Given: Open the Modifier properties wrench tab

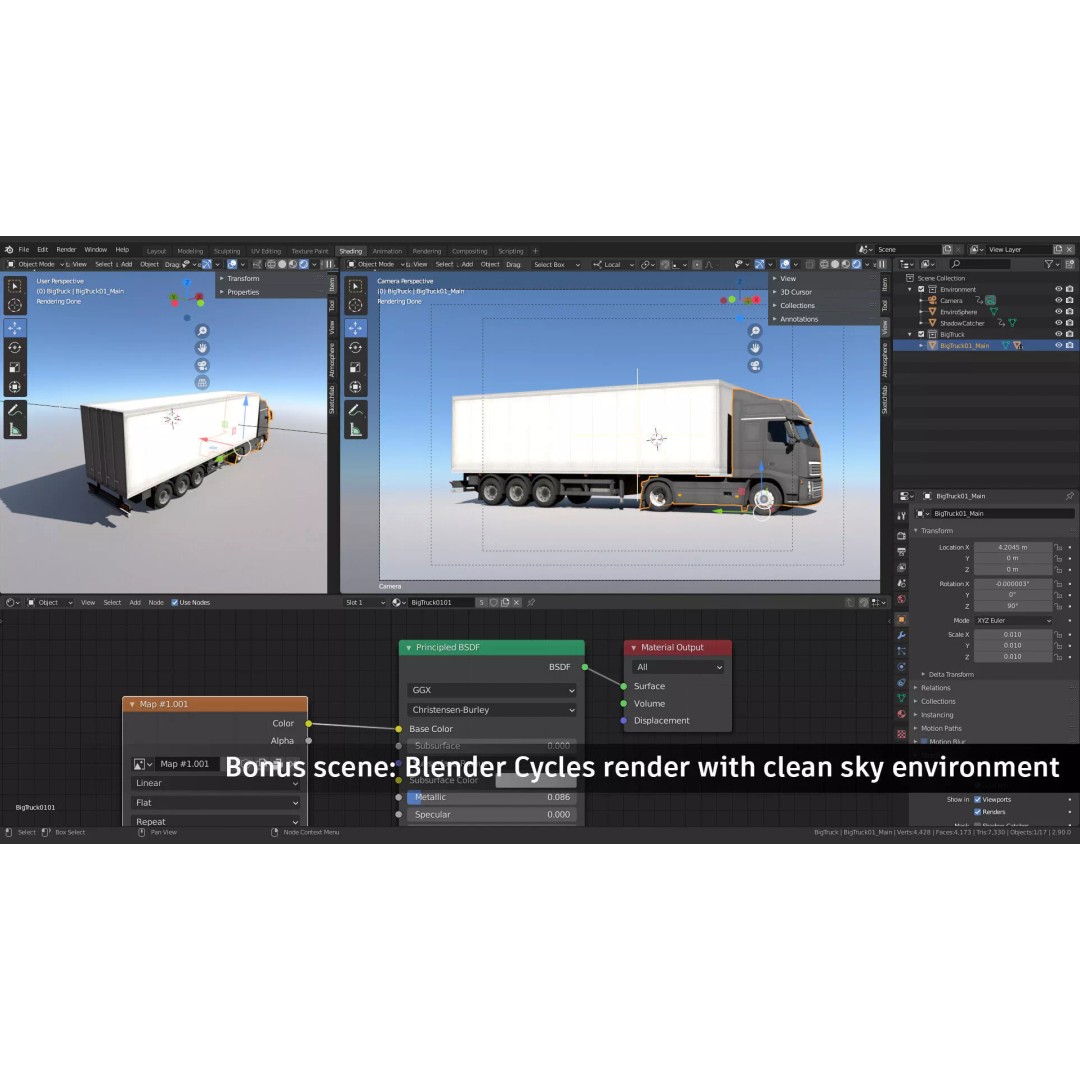Looking at the screenshot, I should point(901,635).
